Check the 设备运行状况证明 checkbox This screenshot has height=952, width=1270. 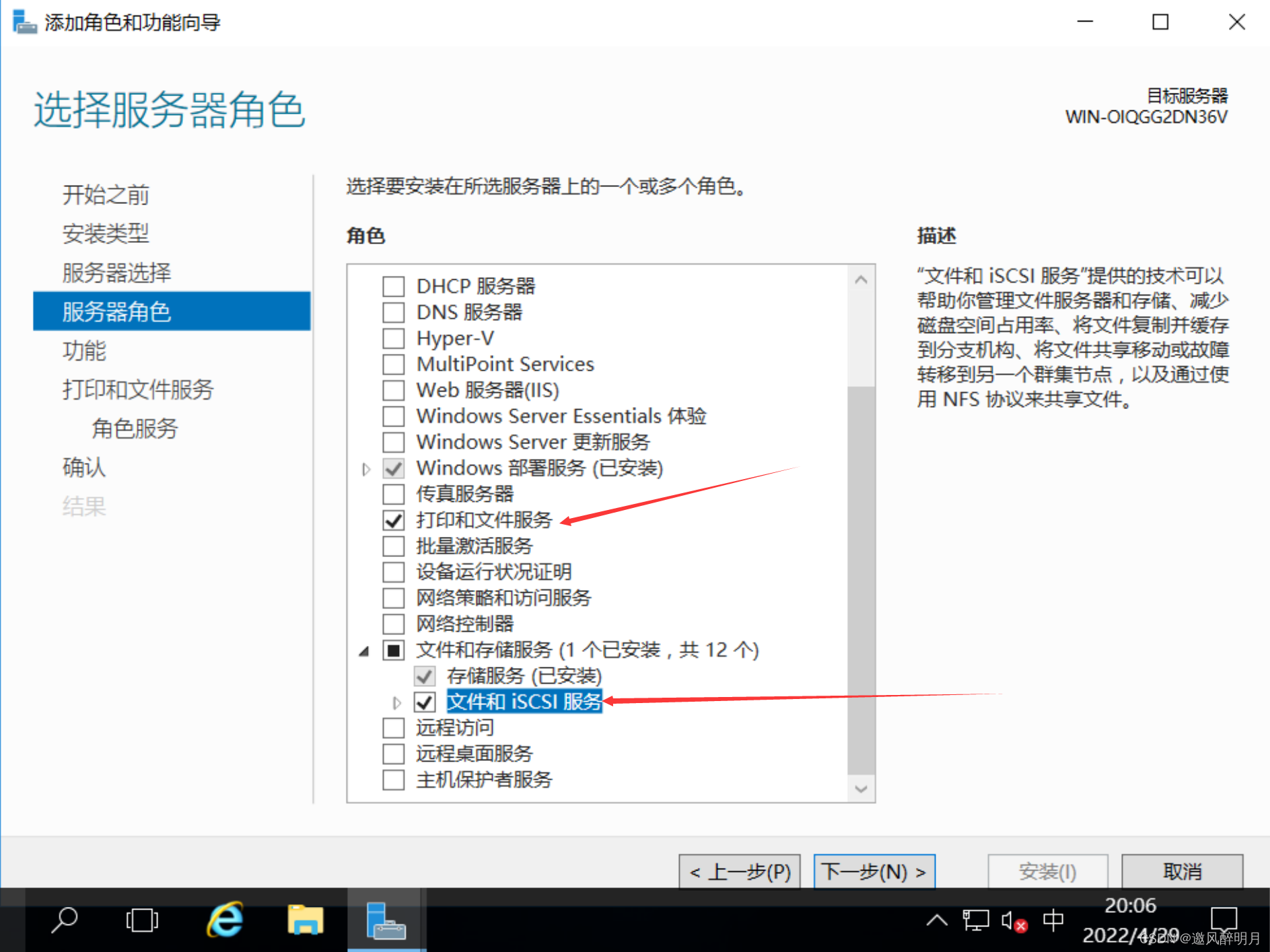coord(394,573)
